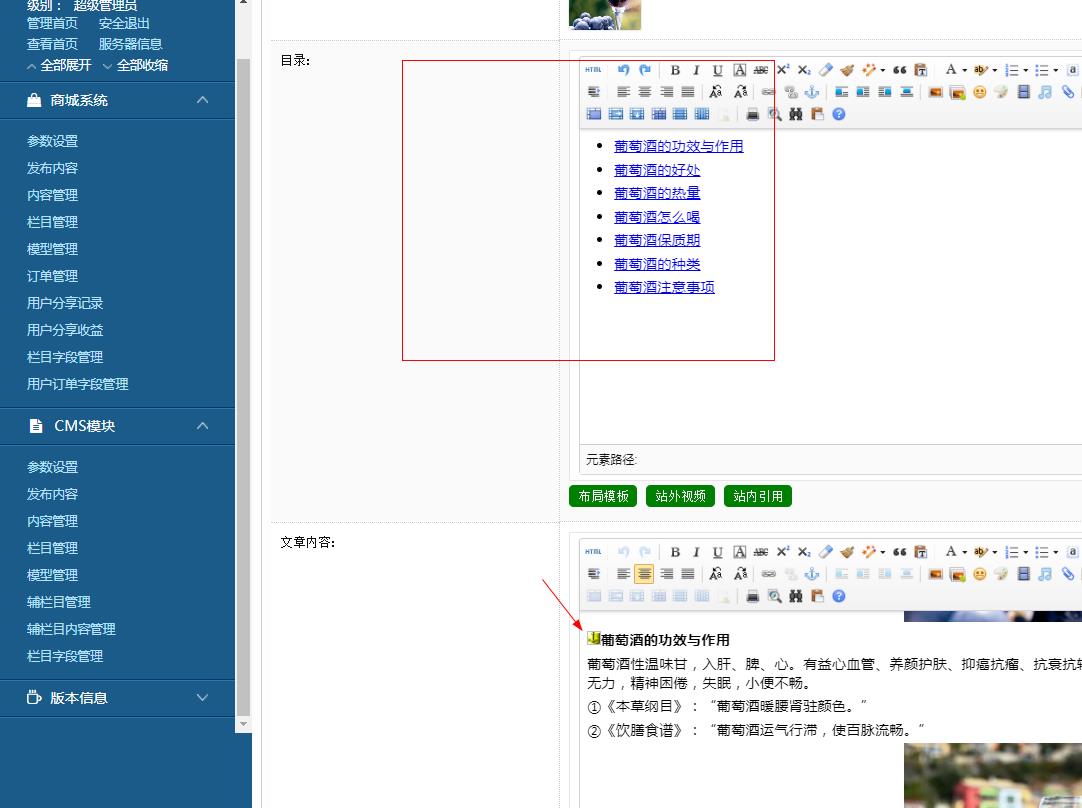This screenshot has height=808, width=1082.
Task: Expand the 版本信息 sidebar section
Action: [203, 698]
